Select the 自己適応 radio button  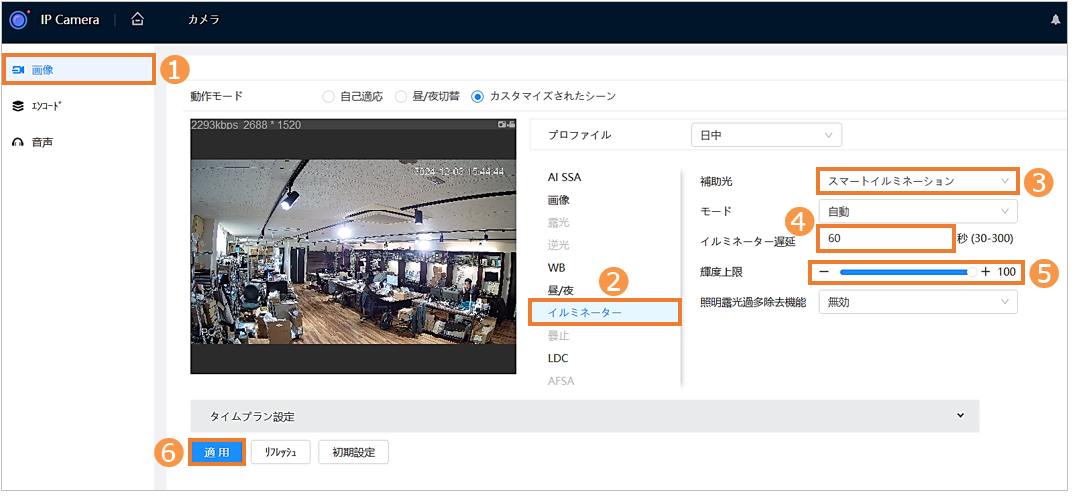[328, 97]
